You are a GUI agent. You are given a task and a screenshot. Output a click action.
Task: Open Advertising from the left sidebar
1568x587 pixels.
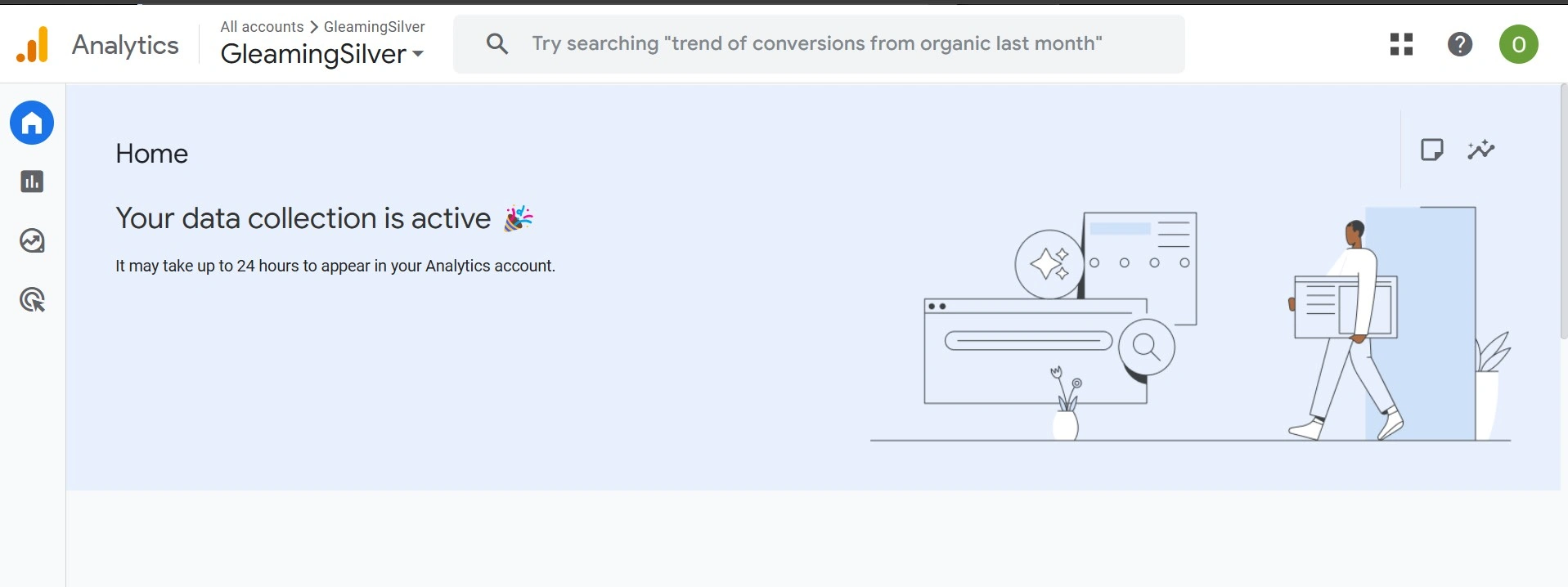[x=32, y=300]
